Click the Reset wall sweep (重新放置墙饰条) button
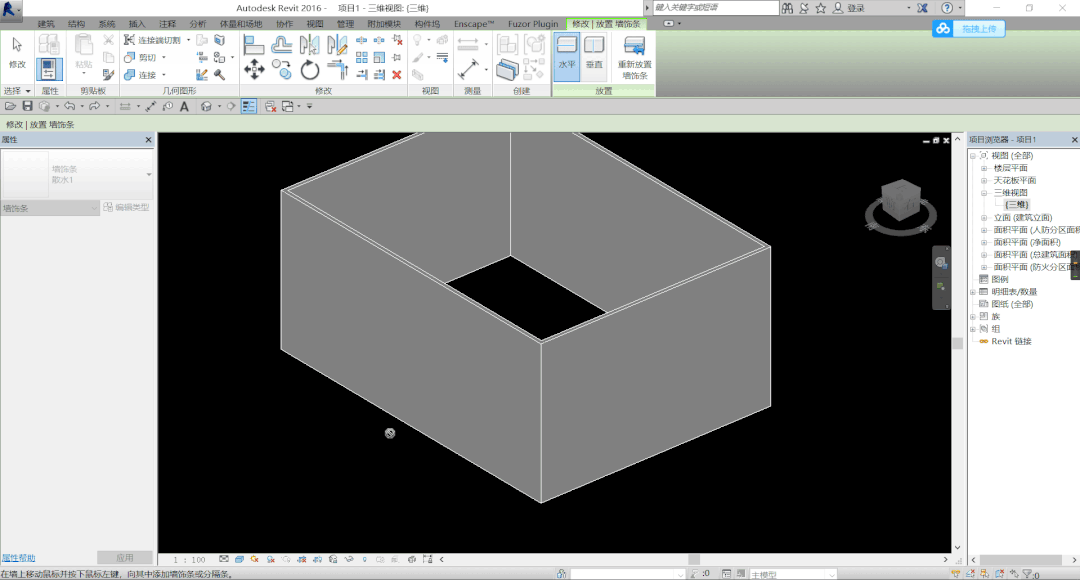The height and width of the screenshot is (580, 1080). (x=634, y=58)
